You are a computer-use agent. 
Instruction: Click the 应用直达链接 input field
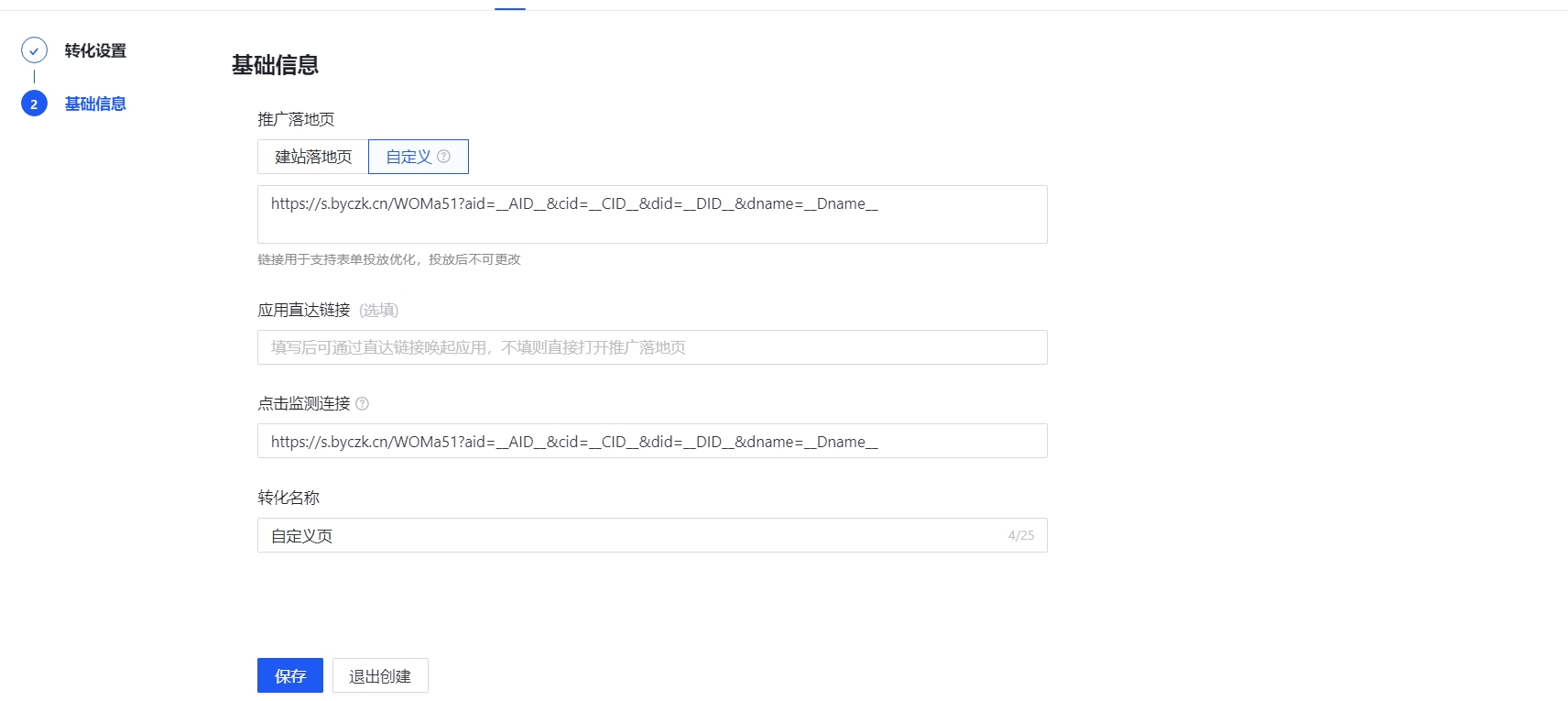651,347
